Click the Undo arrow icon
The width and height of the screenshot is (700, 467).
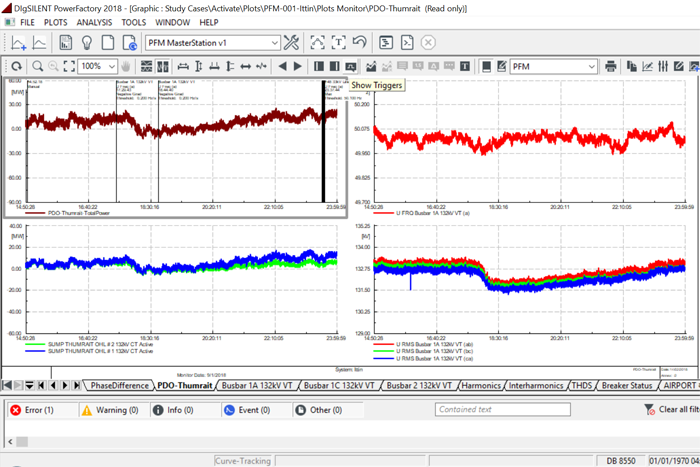[x=359, y=43]
